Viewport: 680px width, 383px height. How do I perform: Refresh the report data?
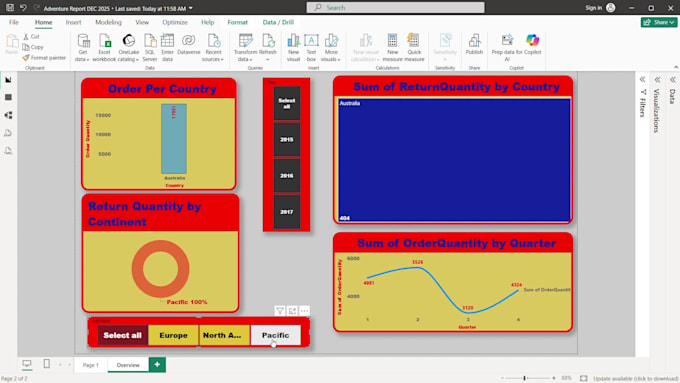pyautogui.click(x=268, y=48)
